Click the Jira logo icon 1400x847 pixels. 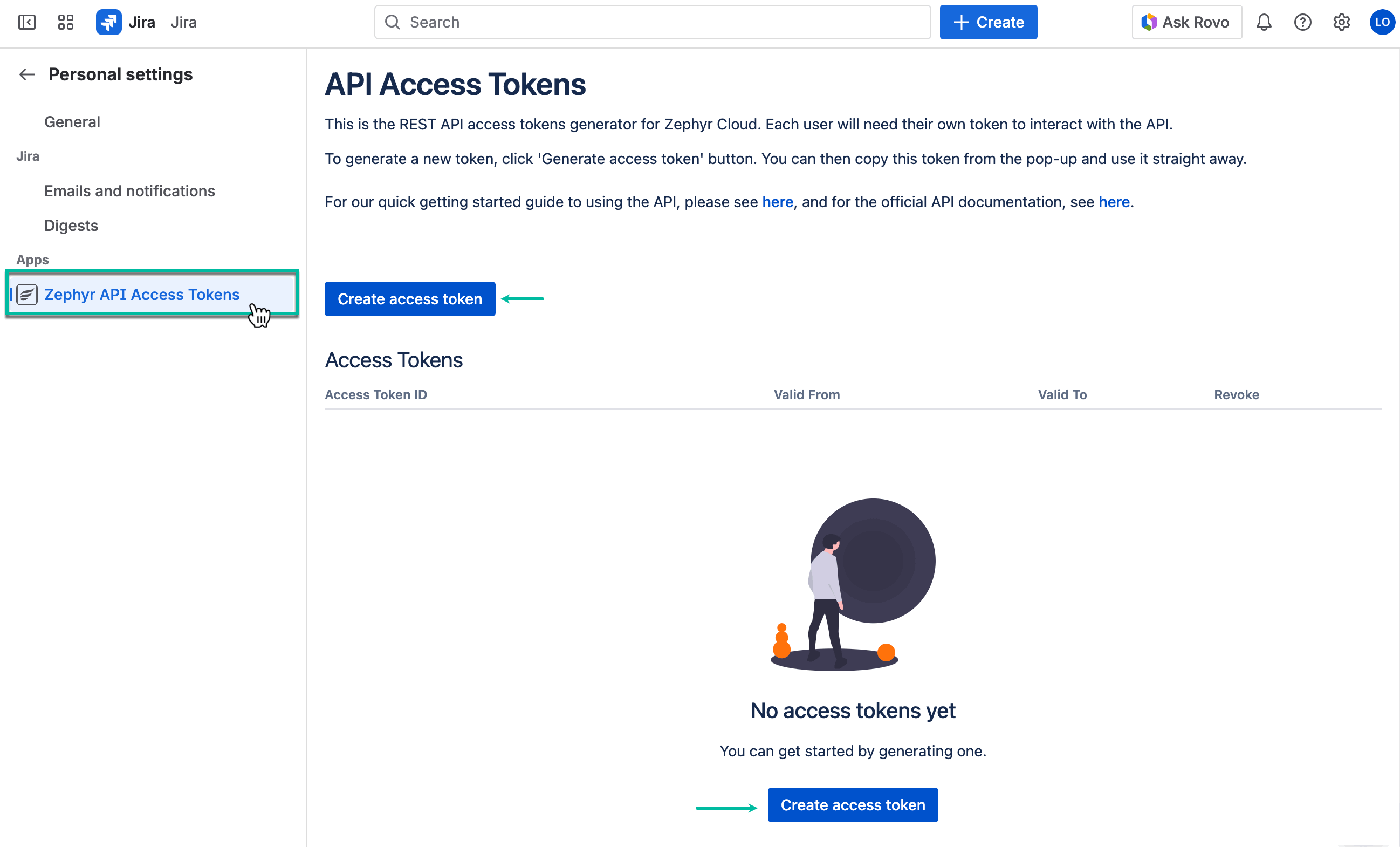click(108, 22)
